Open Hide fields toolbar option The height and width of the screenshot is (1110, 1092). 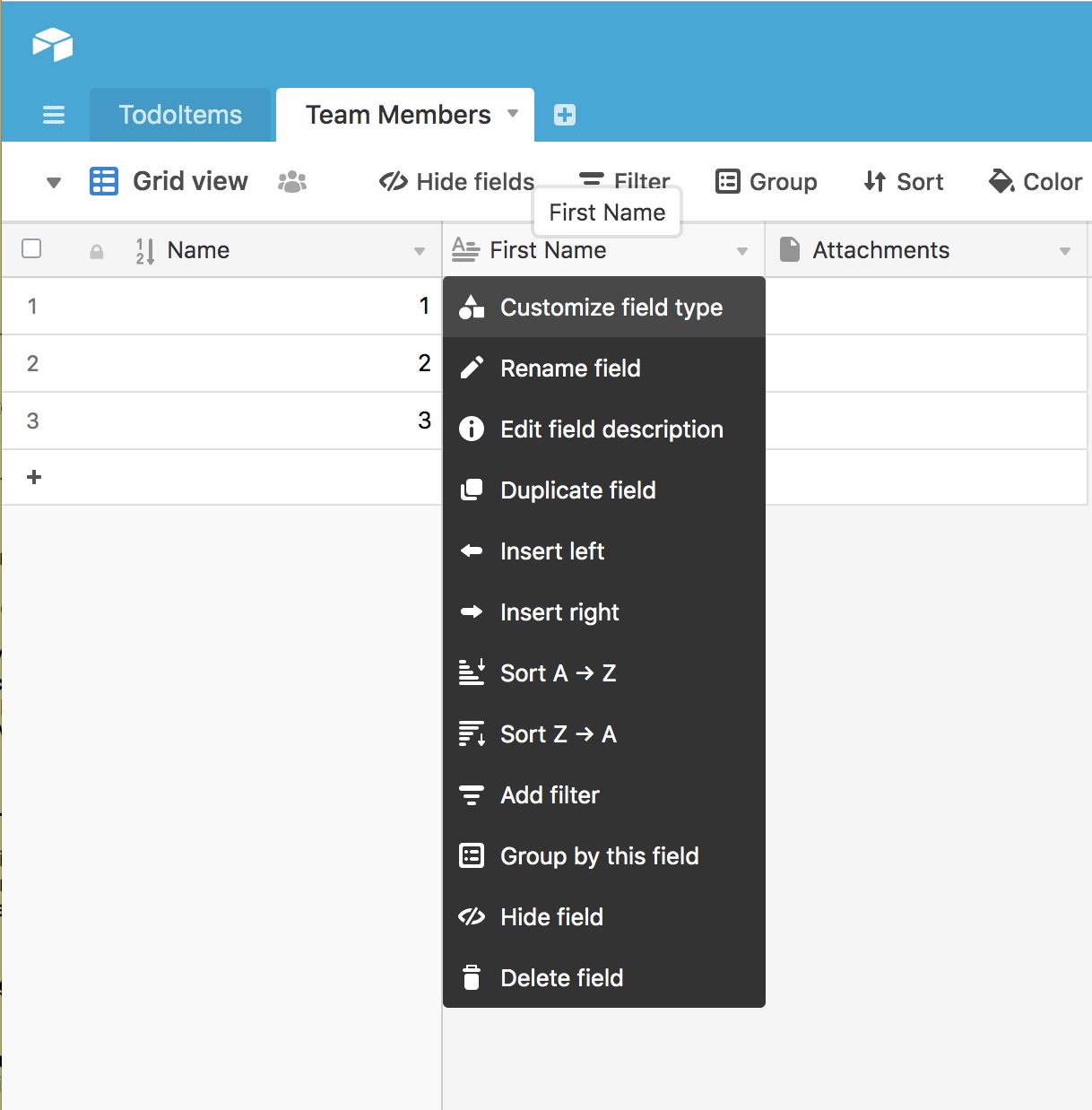pyautogui.click(x=457, y=182)
